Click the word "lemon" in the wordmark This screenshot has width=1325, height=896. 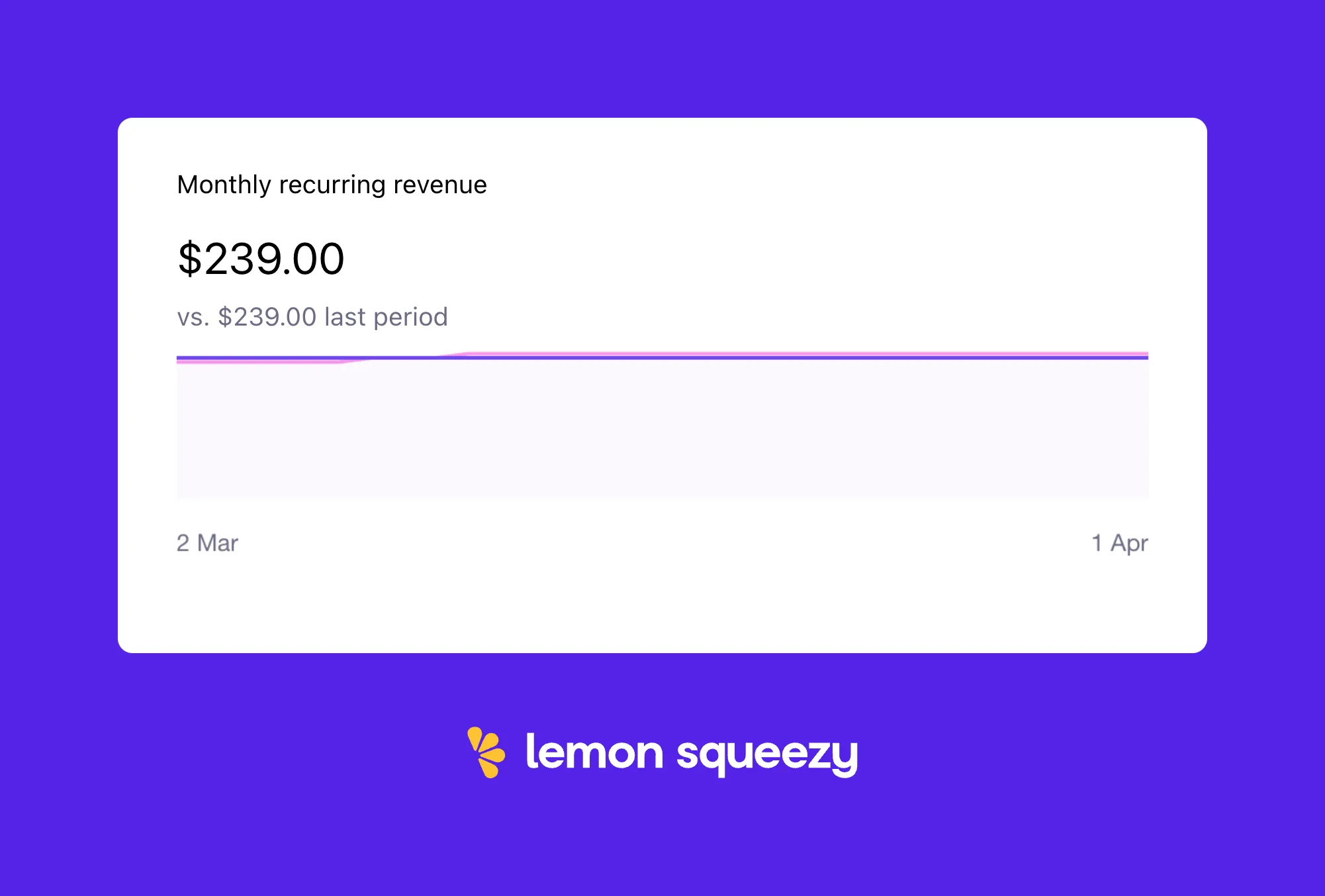click(x=594, y=752)
